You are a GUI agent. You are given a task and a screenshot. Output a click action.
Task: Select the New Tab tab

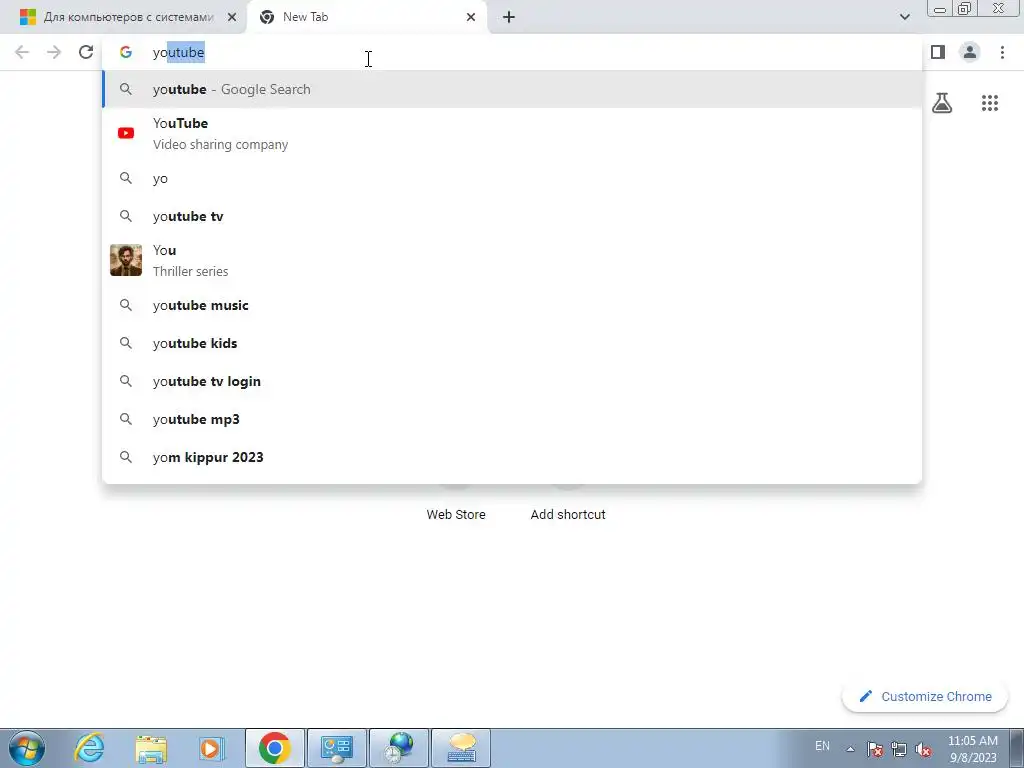click(367, 17)
